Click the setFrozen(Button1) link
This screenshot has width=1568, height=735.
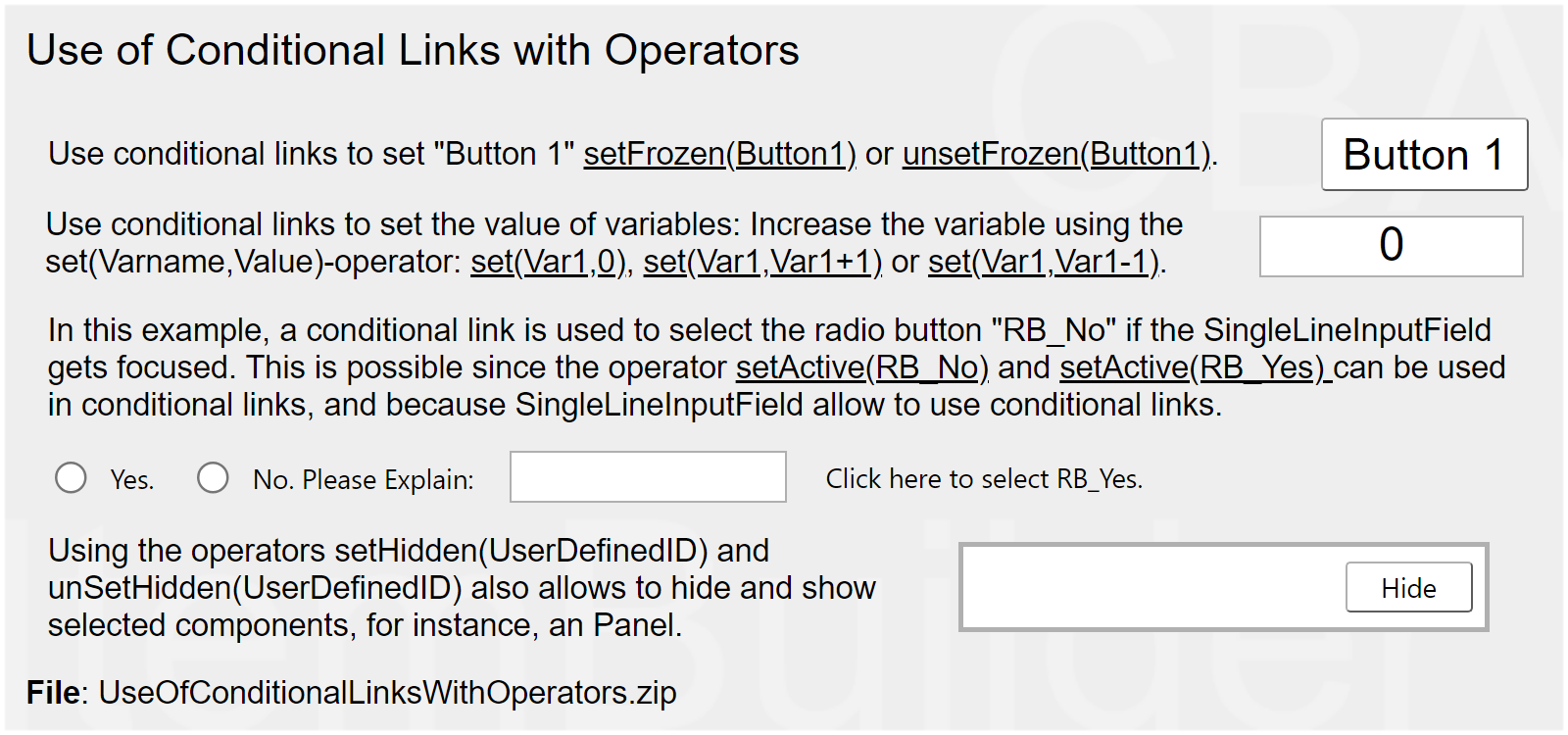click(x=719, y=154)
